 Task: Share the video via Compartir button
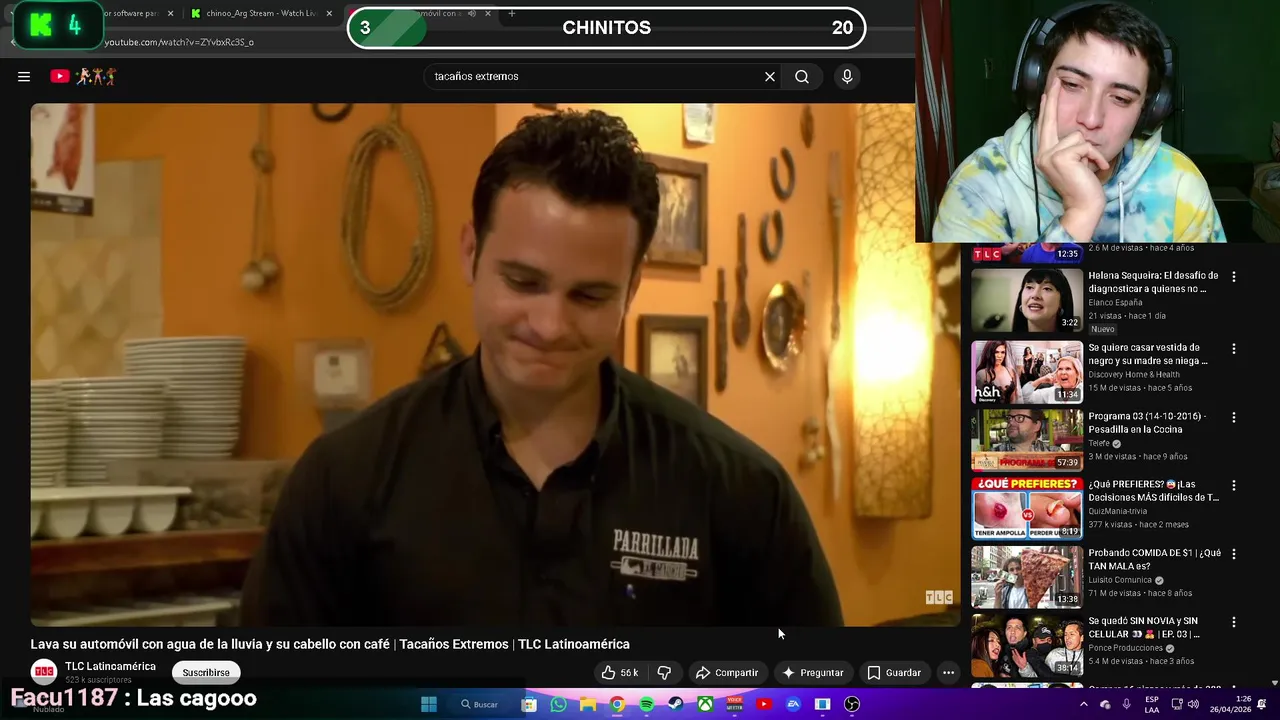pyautogui.click(x=727, y=673)
